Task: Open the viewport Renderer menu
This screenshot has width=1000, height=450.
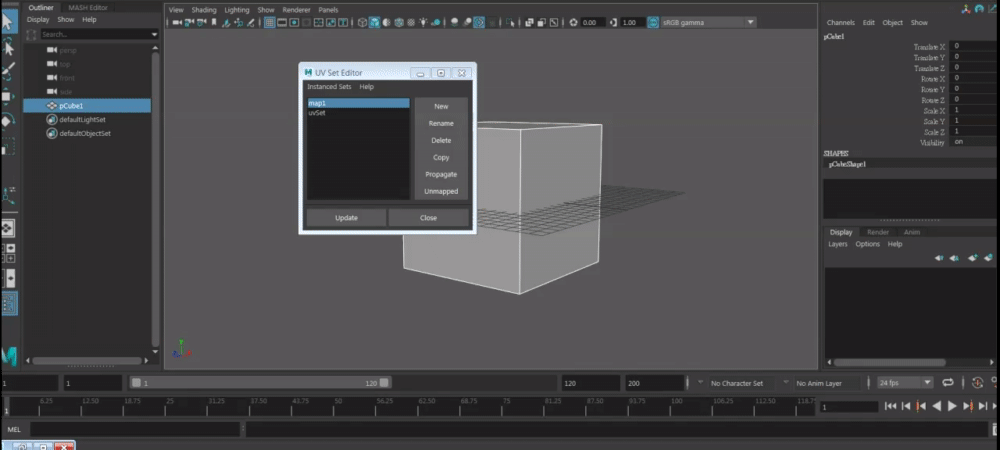Action: point(297,10)
